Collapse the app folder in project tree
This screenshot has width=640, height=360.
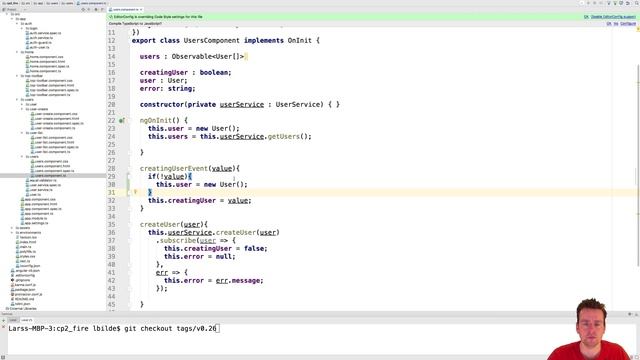pos(12,19)
